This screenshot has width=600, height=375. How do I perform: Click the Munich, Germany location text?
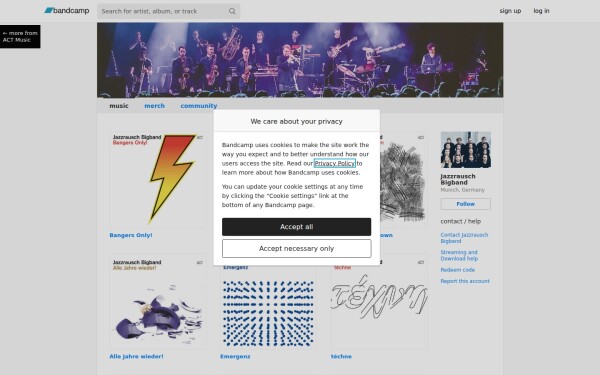(x=462, y=190)
